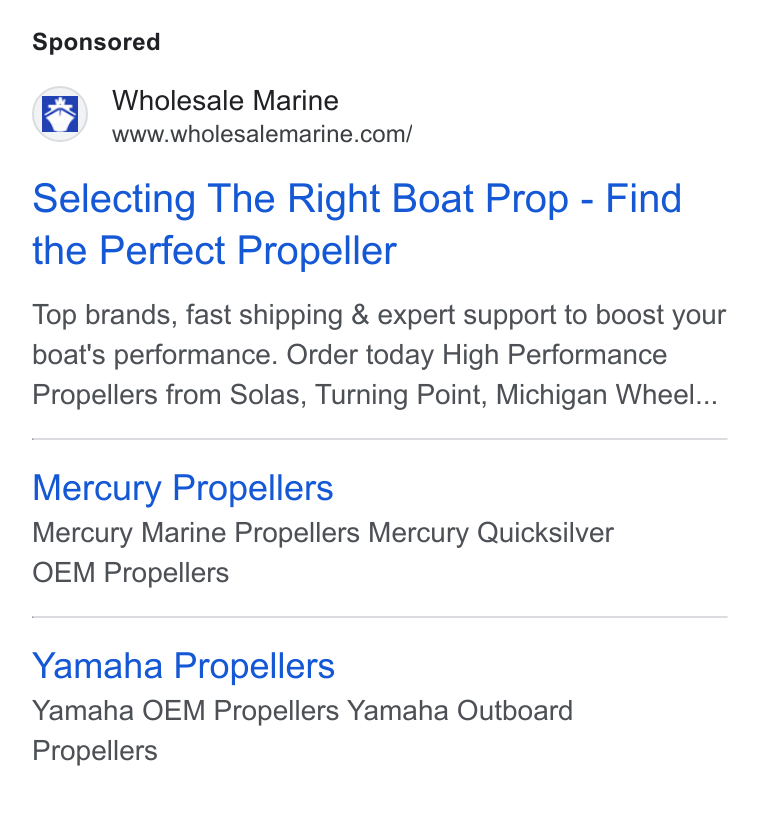760x818 pixels.
Task: Click the 'Yamaha OEM Propellers Yamaha Outboard' text
Action: (303, 711)
